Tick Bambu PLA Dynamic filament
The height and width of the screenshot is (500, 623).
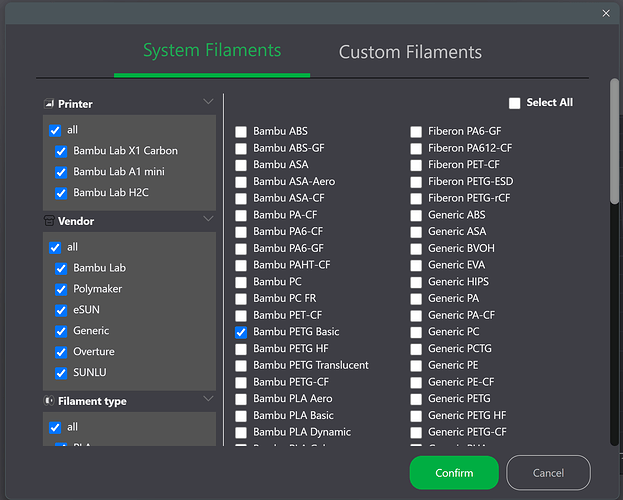(241, 432)
